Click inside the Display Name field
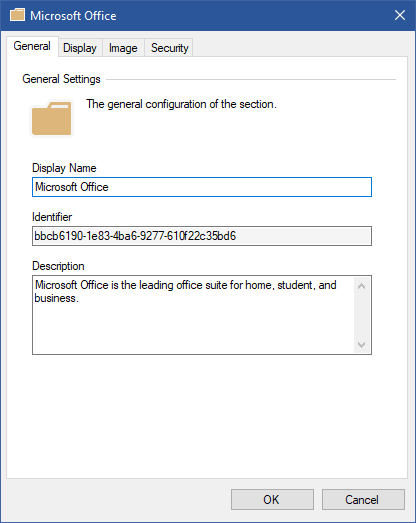416x523 pixels. coord(202,187)
